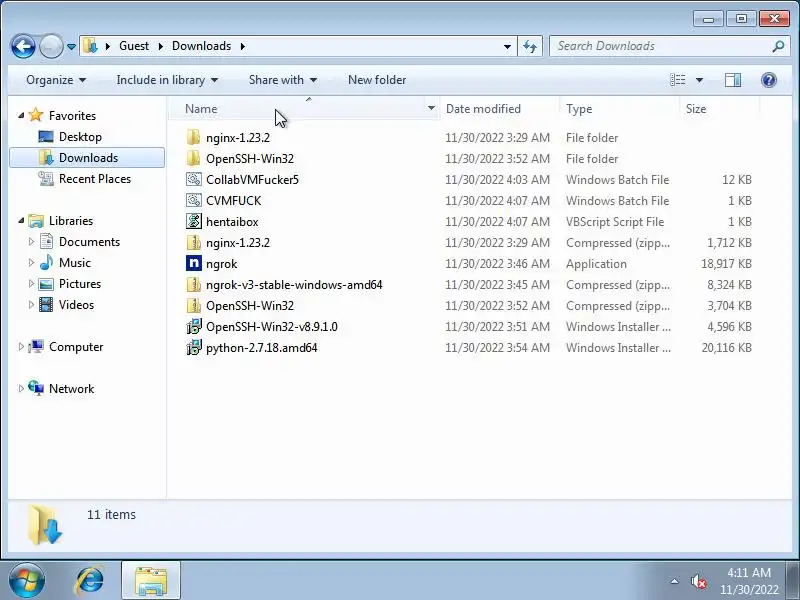
Task: Select Downloads in the address breadcrumb
Action: 202,46
